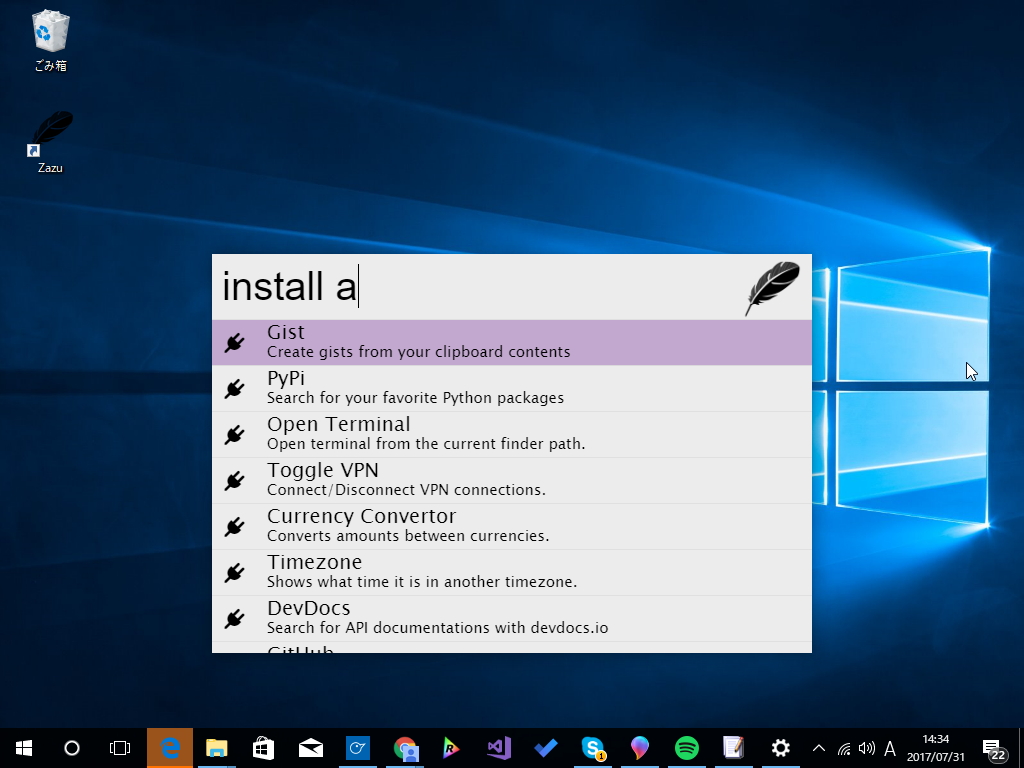Open the Action Center in the system tray
The height and width of the screenshot is (768, 1024).
[x=996, y=747]
